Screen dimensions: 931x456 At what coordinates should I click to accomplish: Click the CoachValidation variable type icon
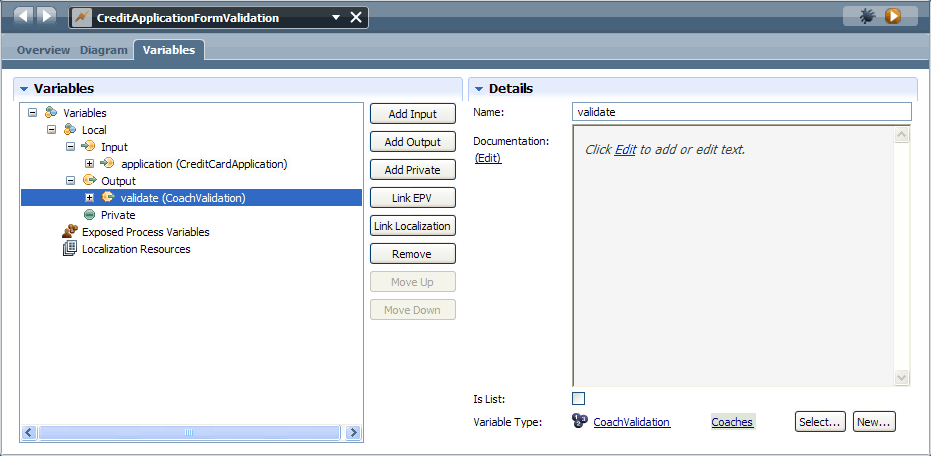pos(580,421)
